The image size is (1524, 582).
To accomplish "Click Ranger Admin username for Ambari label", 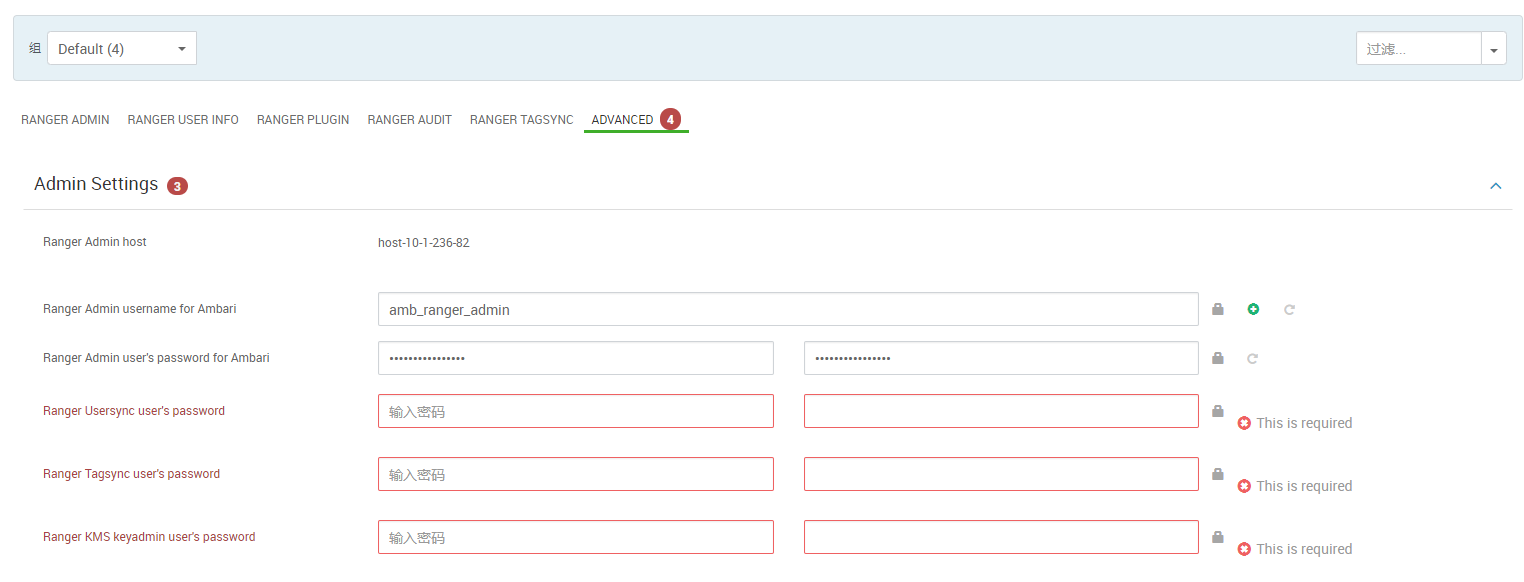I will (140, 309).
